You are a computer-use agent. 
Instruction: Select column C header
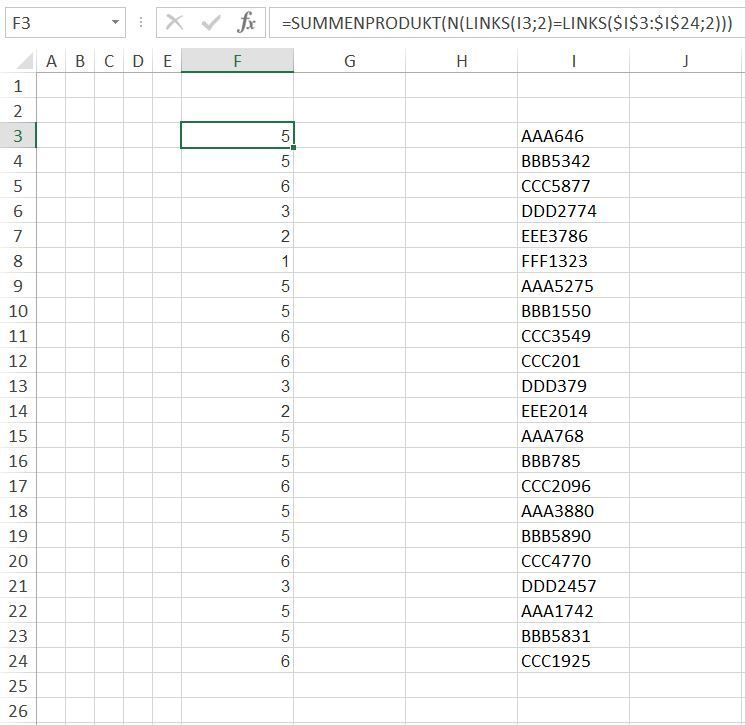[x=109, y=61]
